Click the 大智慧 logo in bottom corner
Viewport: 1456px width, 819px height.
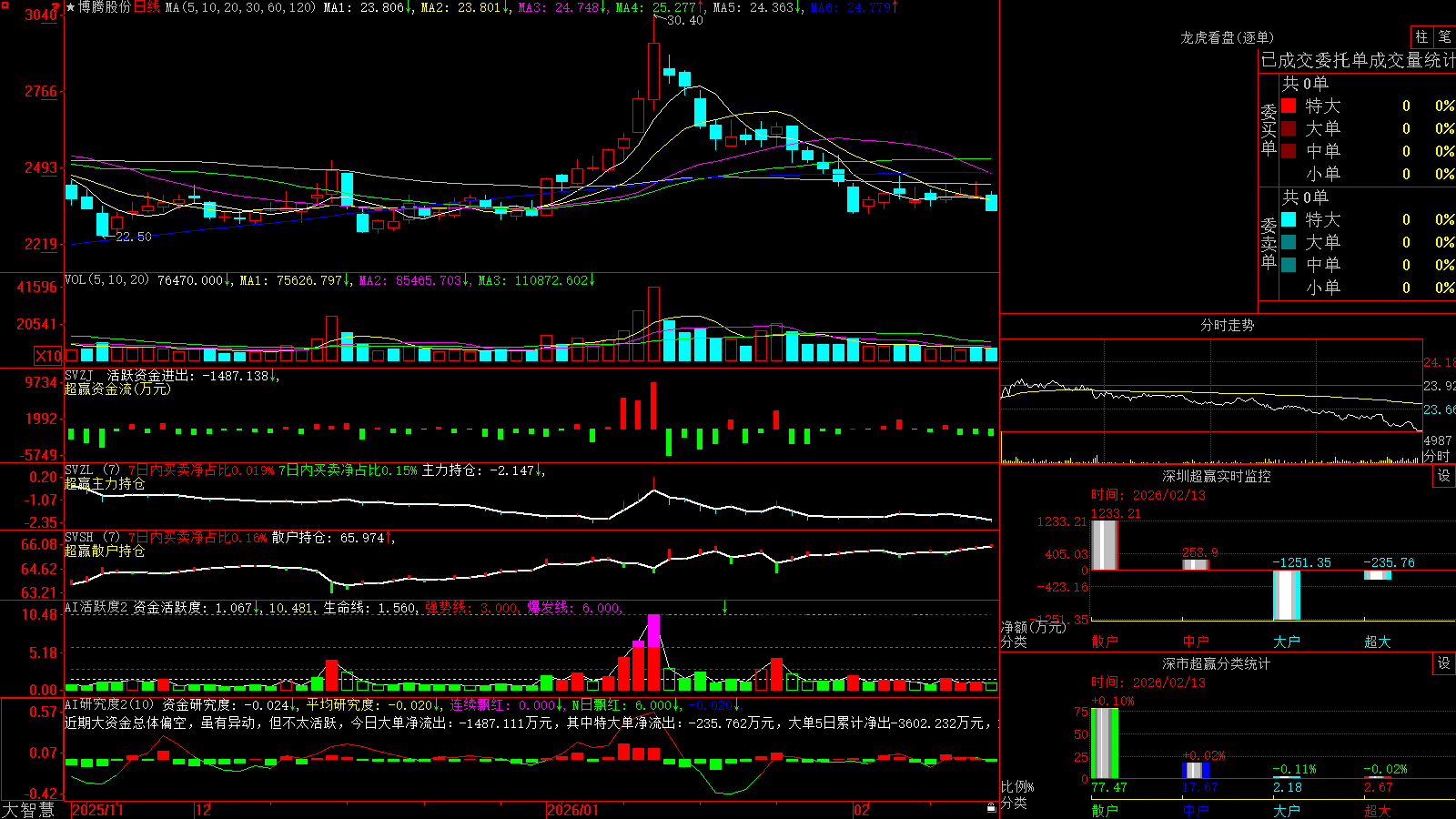click(x=28, y=810)
